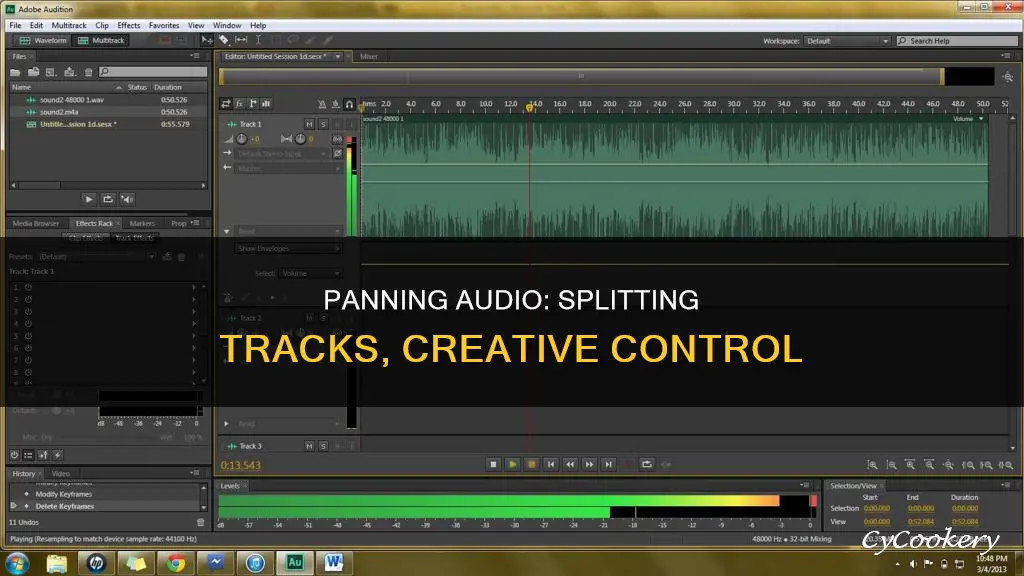Click the Fast Forward transport button
1024x576 pixels.
[589, 464]
